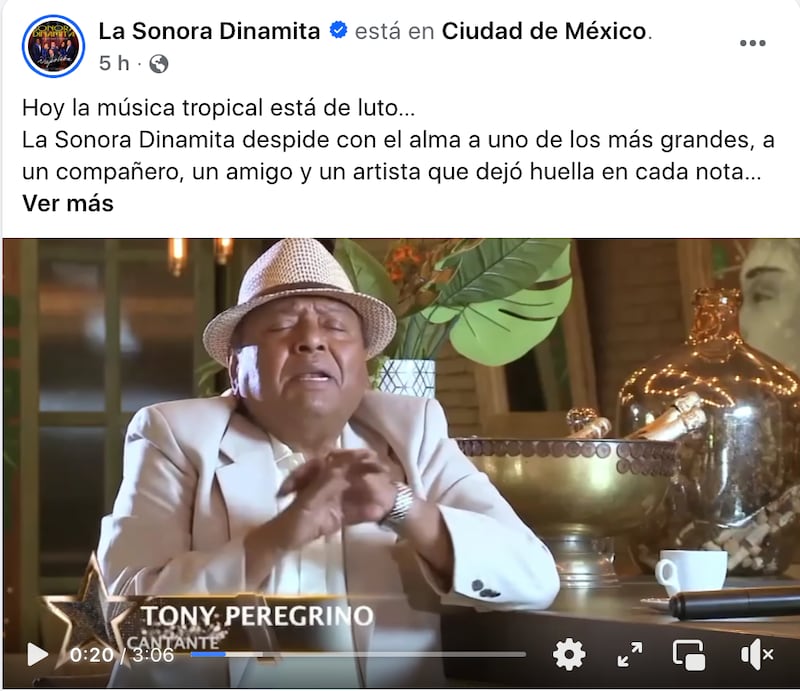Unmute the video sound
The width and height of the screenshot is (800, 691).
pos(756,654)
